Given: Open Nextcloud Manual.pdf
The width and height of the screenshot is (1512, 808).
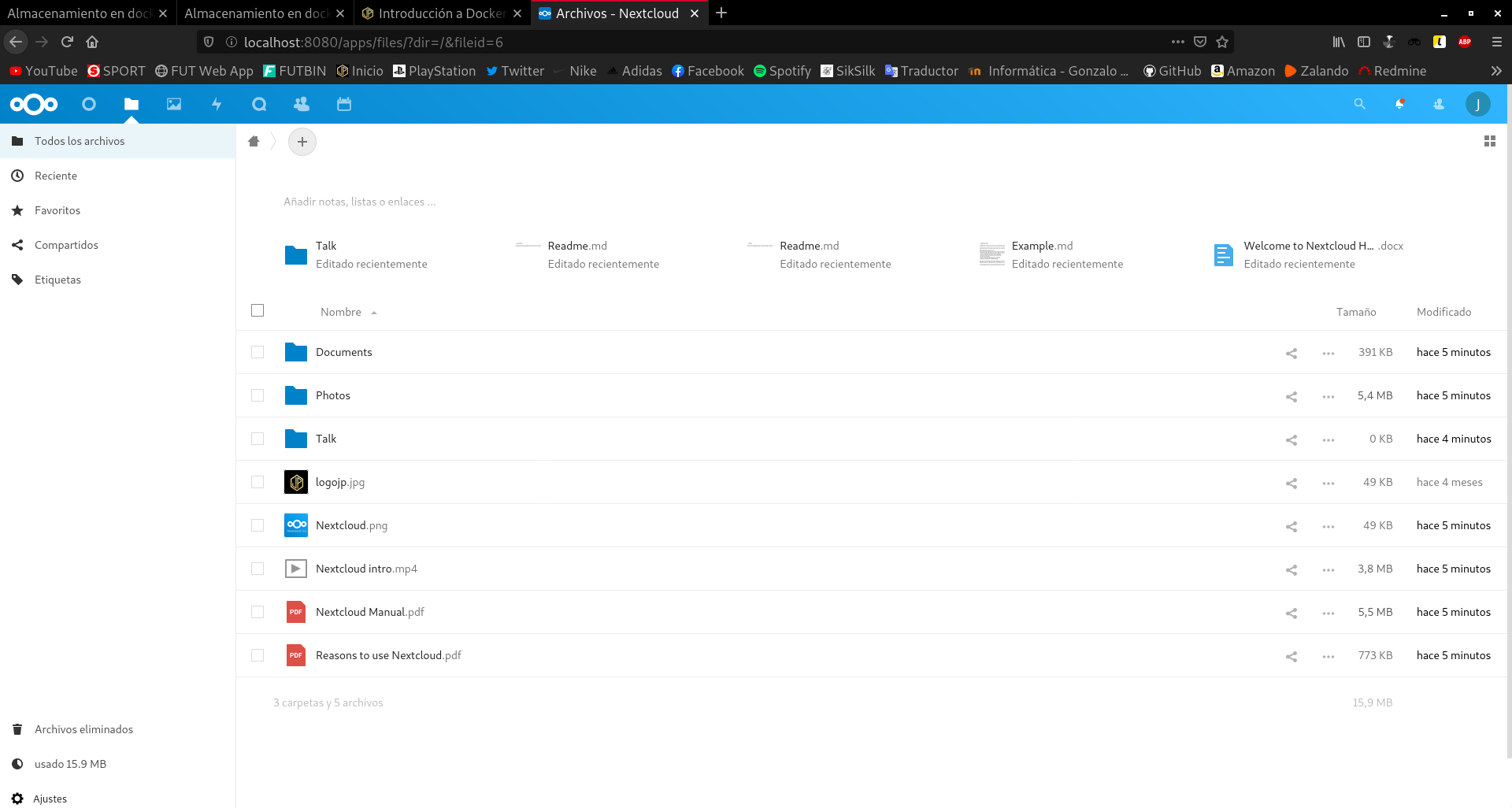Looking at the screenshot, I should (x=369, y=612).
